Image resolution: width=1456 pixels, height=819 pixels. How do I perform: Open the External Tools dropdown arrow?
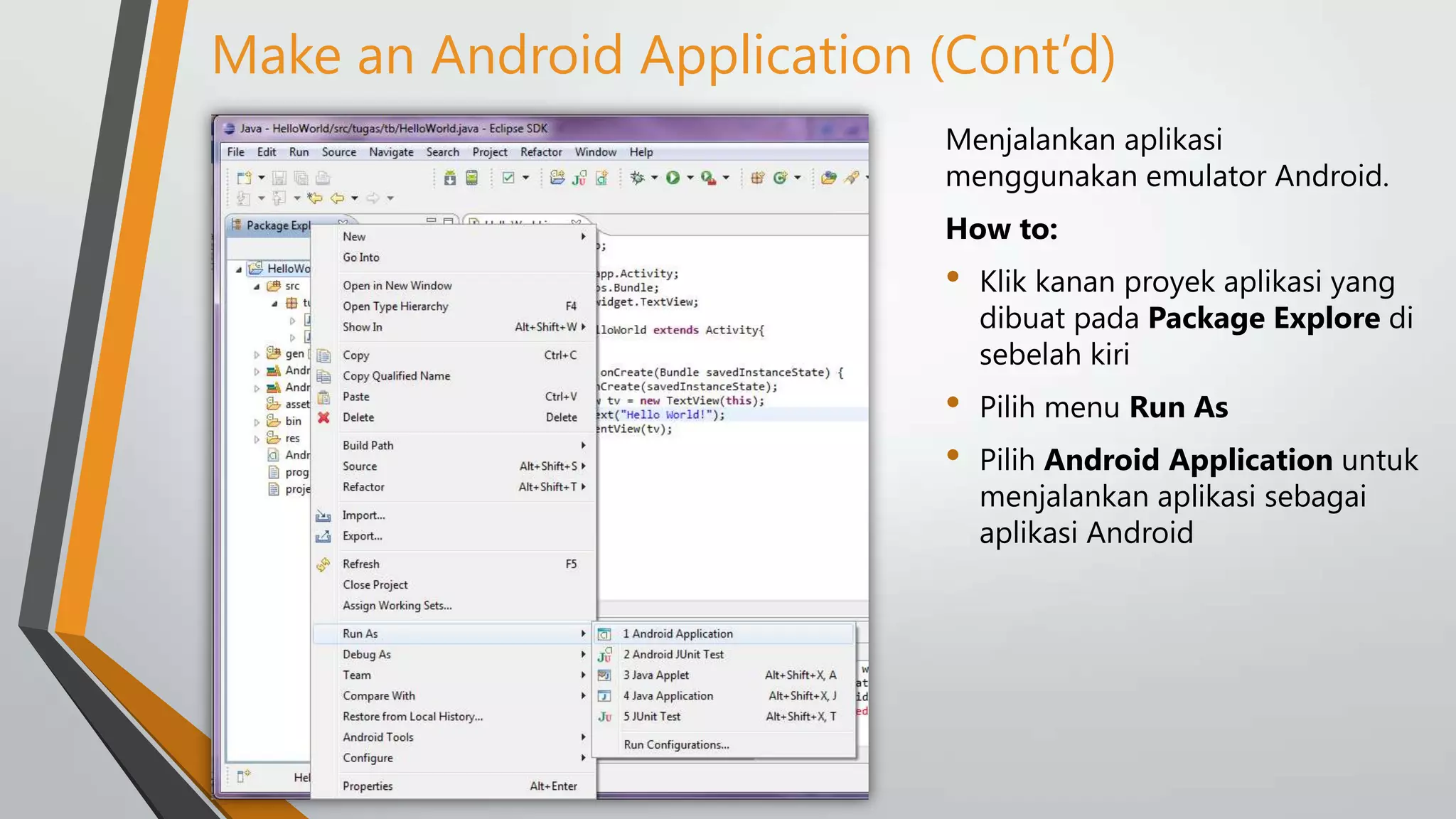tap(726, 178)
